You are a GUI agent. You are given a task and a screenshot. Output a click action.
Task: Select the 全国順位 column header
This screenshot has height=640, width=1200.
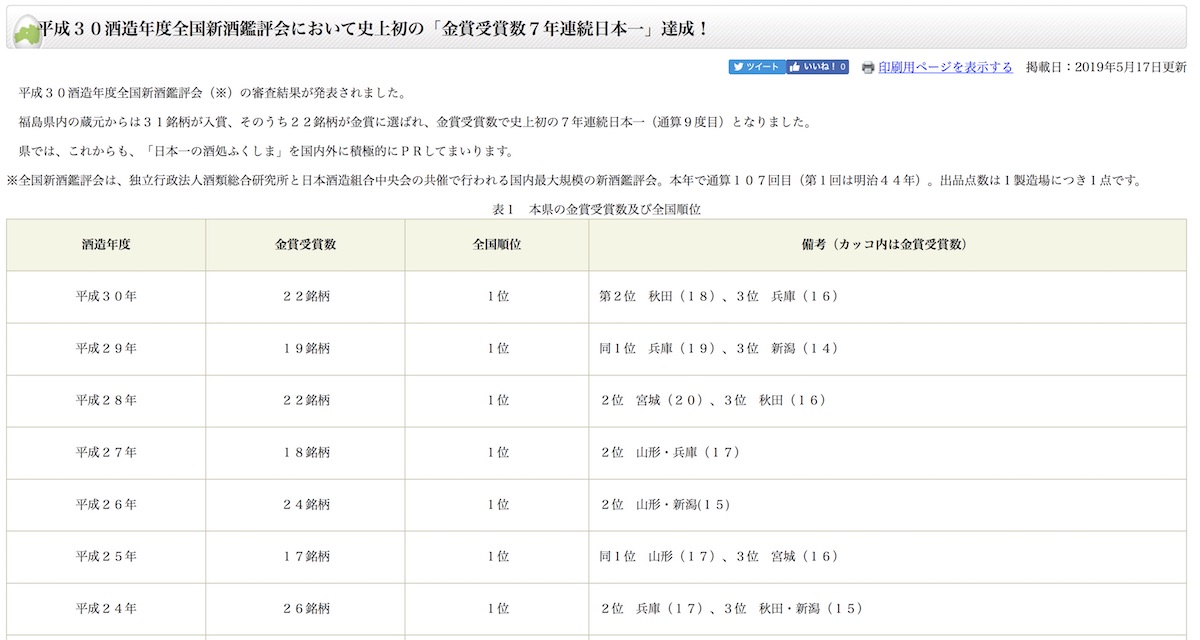(497, 245)
